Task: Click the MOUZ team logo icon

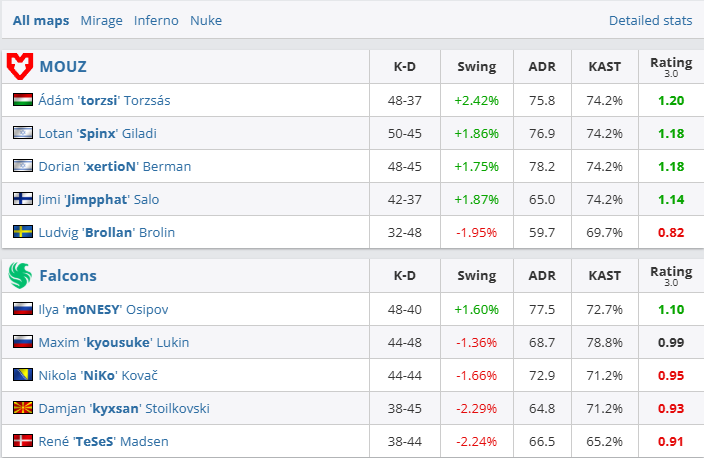Action: click(20, 67)
